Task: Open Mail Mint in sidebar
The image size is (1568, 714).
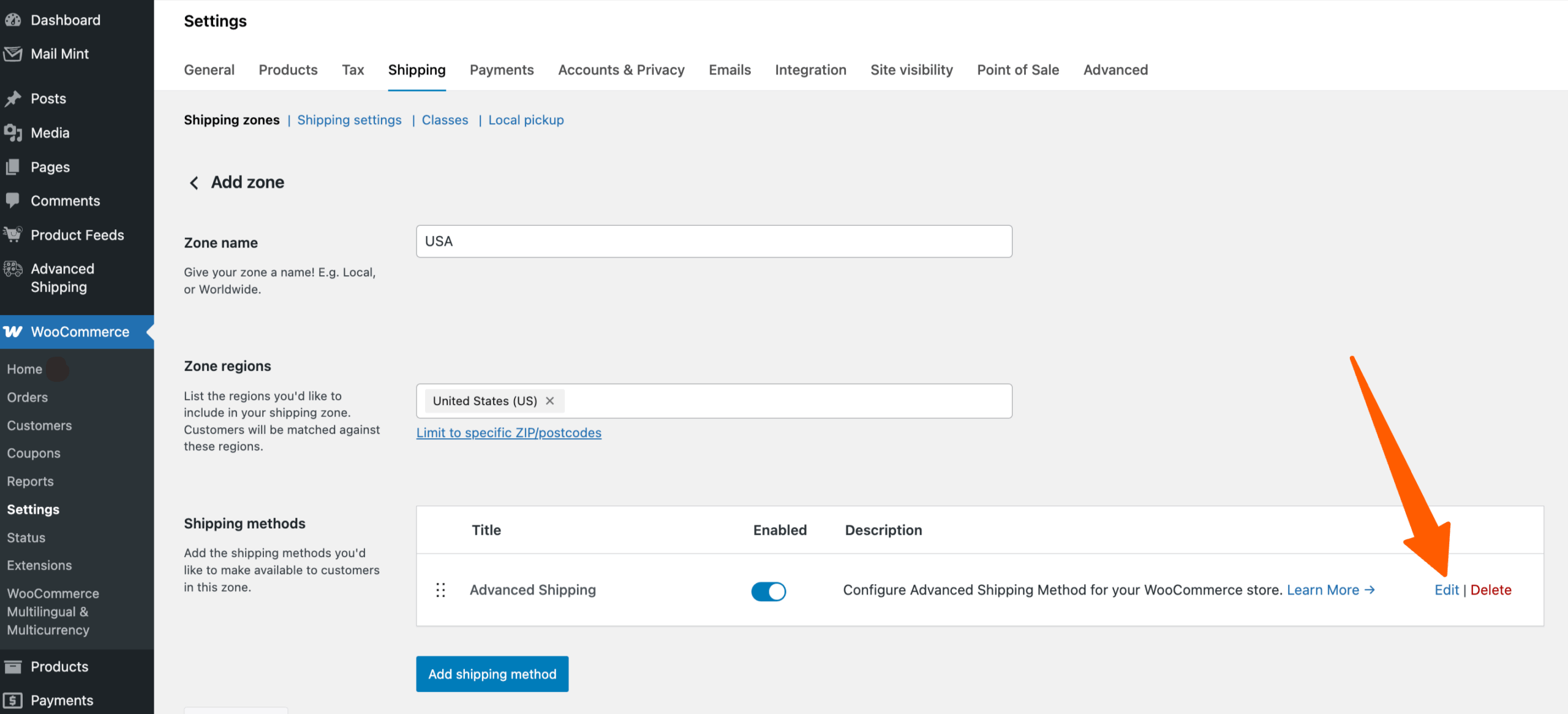Action: (59, 54)
